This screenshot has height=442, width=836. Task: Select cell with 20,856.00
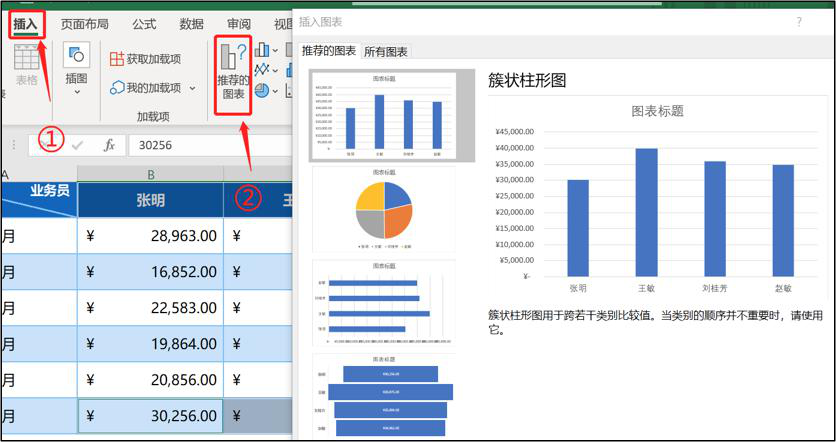tap(150, 380)
